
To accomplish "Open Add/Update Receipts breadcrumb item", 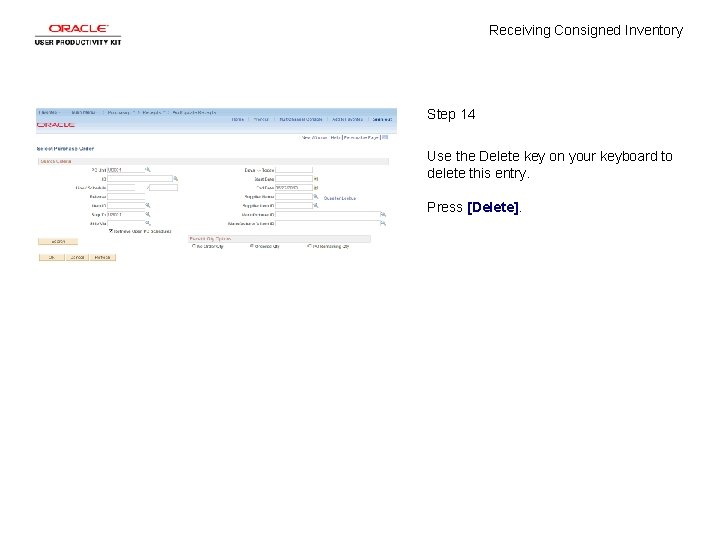I will pyautogui.click(x=194, y=112).
